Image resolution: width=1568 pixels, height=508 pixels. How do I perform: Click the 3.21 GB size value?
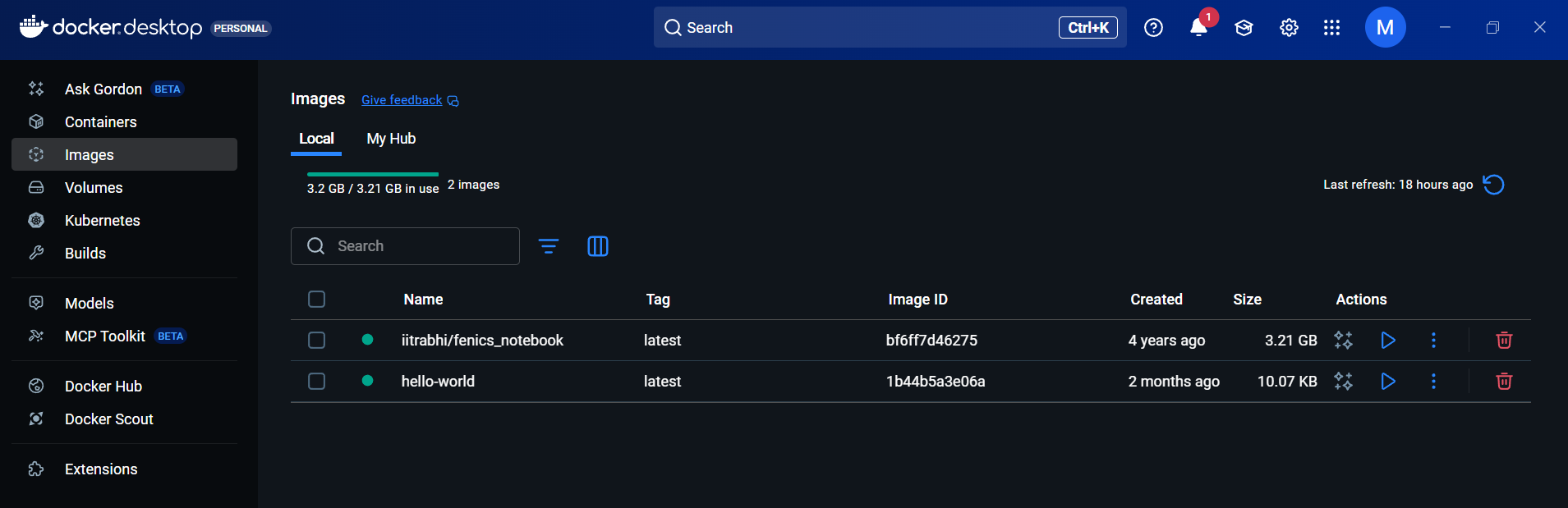(x=1290, y=340)
